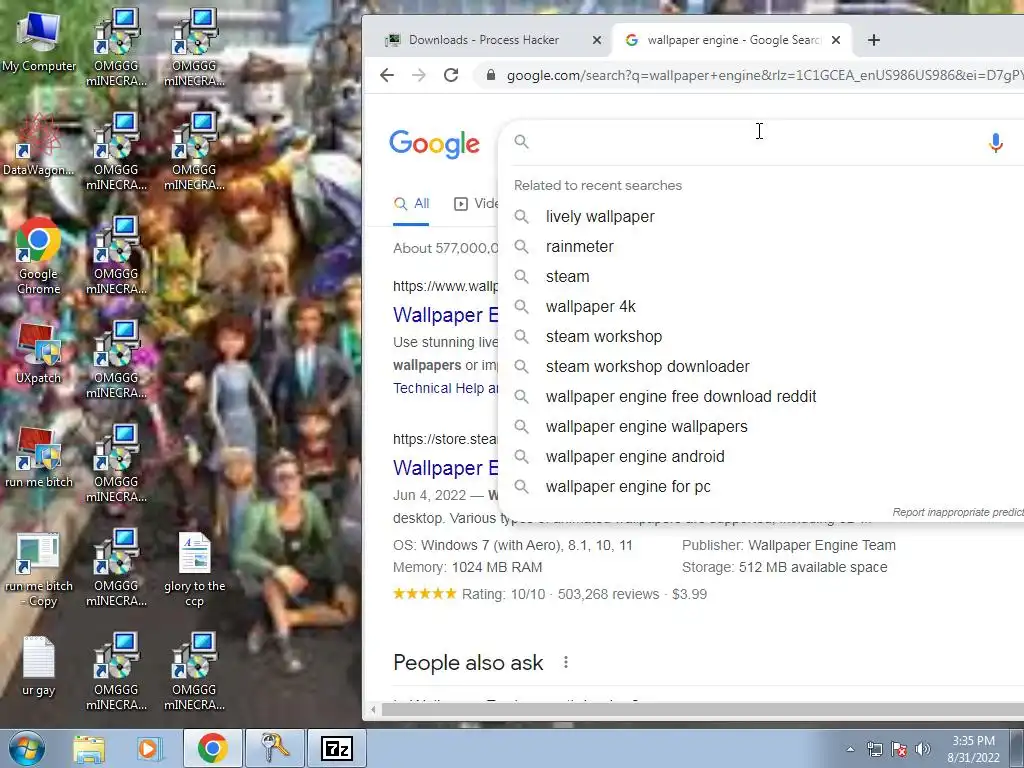Select the wallpaper engine - Google Search tab

pyautogui.click(x=731, y=40)
